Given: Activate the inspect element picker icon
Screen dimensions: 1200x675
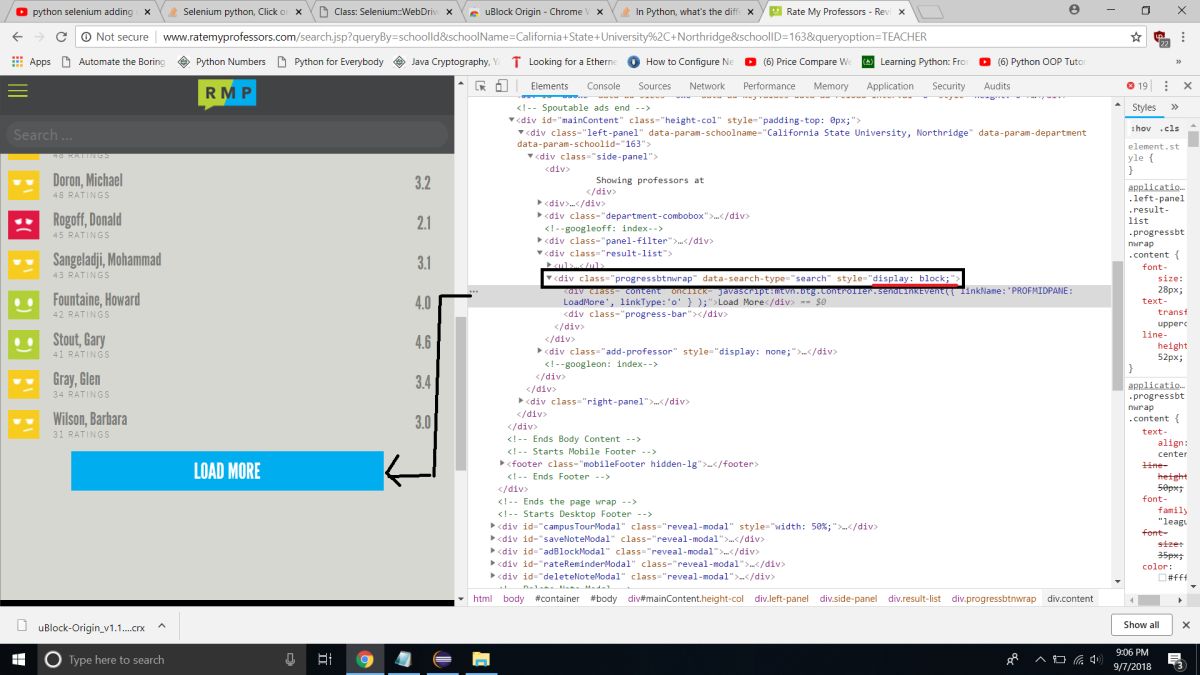Looking at the screenshot, I should [x=481, y=87].
